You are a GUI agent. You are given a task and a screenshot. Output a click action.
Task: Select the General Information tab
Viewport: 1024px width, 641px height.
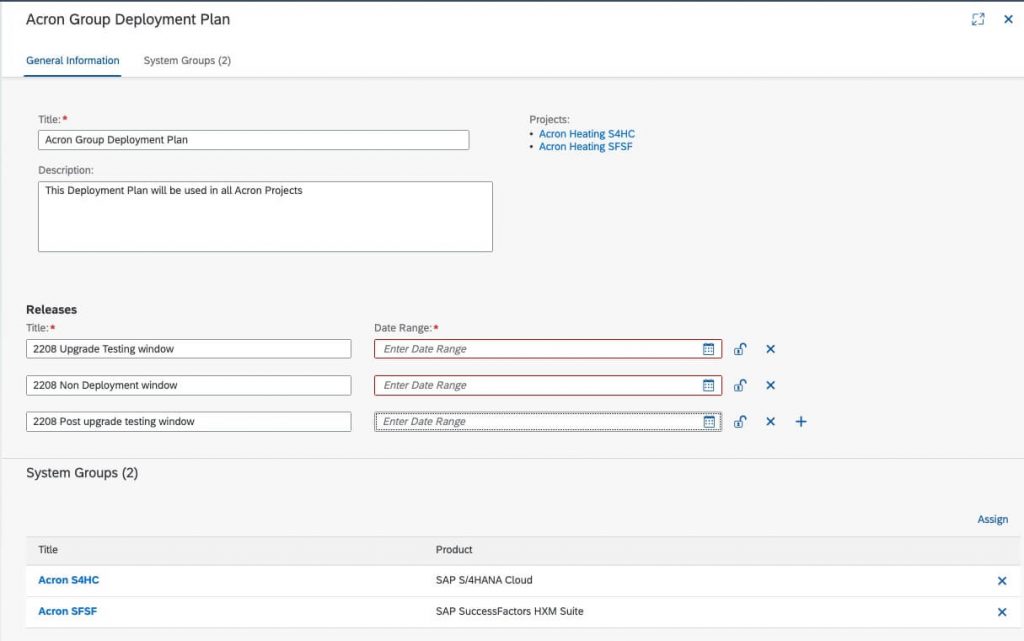72,61
